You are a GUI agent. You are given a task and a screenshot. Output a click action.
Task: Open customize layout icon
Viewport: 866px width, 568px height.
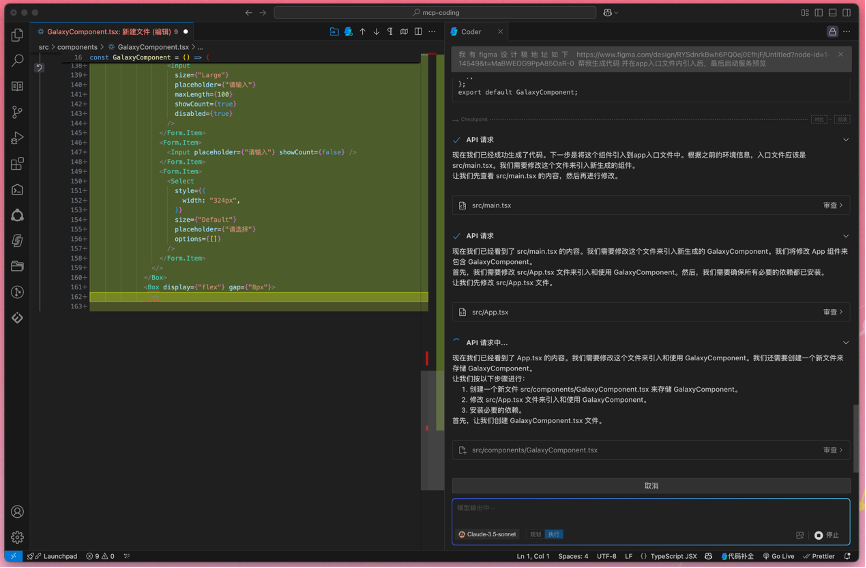tap(805, 12)
